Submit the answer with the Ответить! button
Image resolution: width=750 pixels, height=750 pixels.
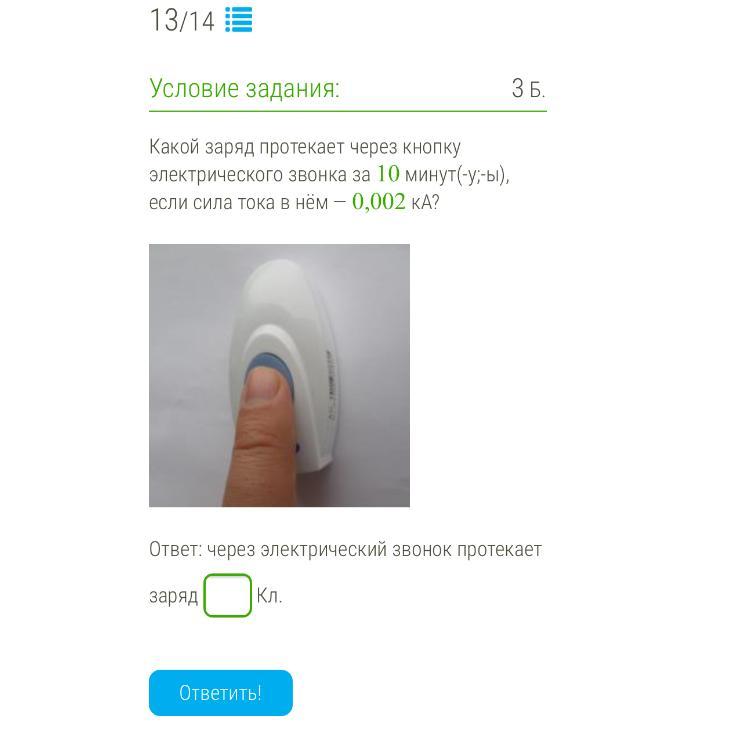click(221, 693)
